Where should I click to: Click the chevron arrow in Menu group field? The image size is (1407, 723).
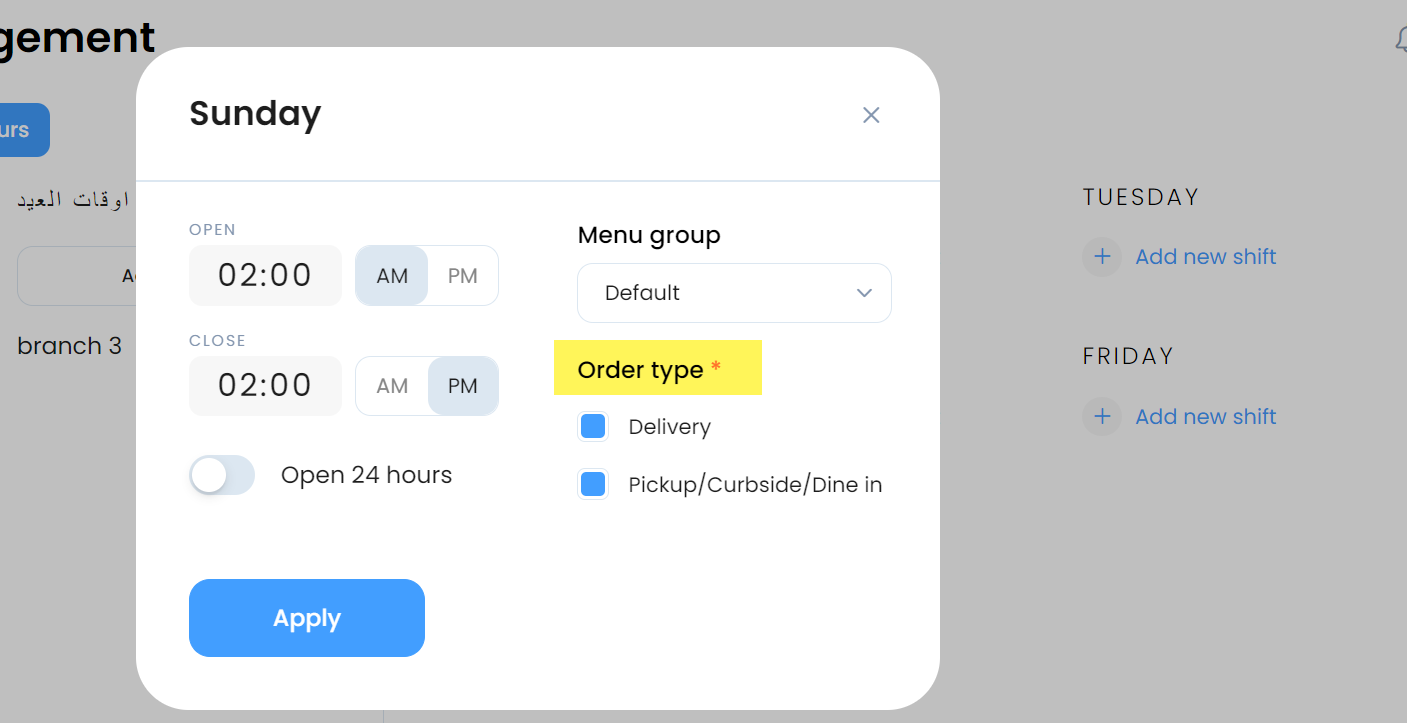click(864, 293)
